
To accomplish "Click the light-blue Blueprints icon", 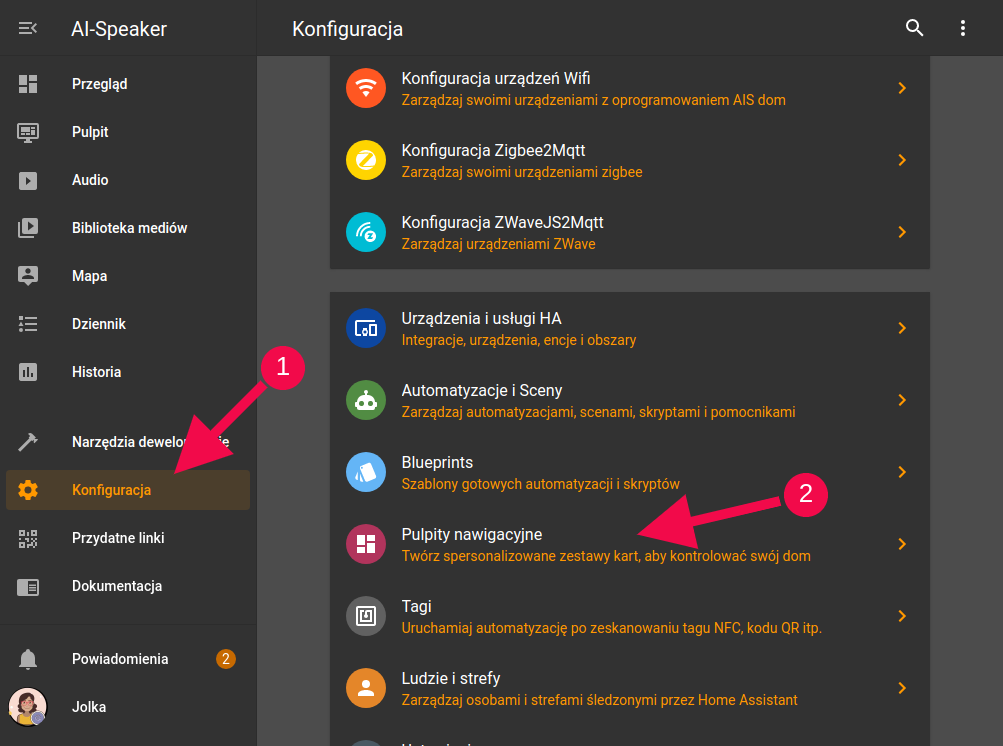I will [366, 472].
